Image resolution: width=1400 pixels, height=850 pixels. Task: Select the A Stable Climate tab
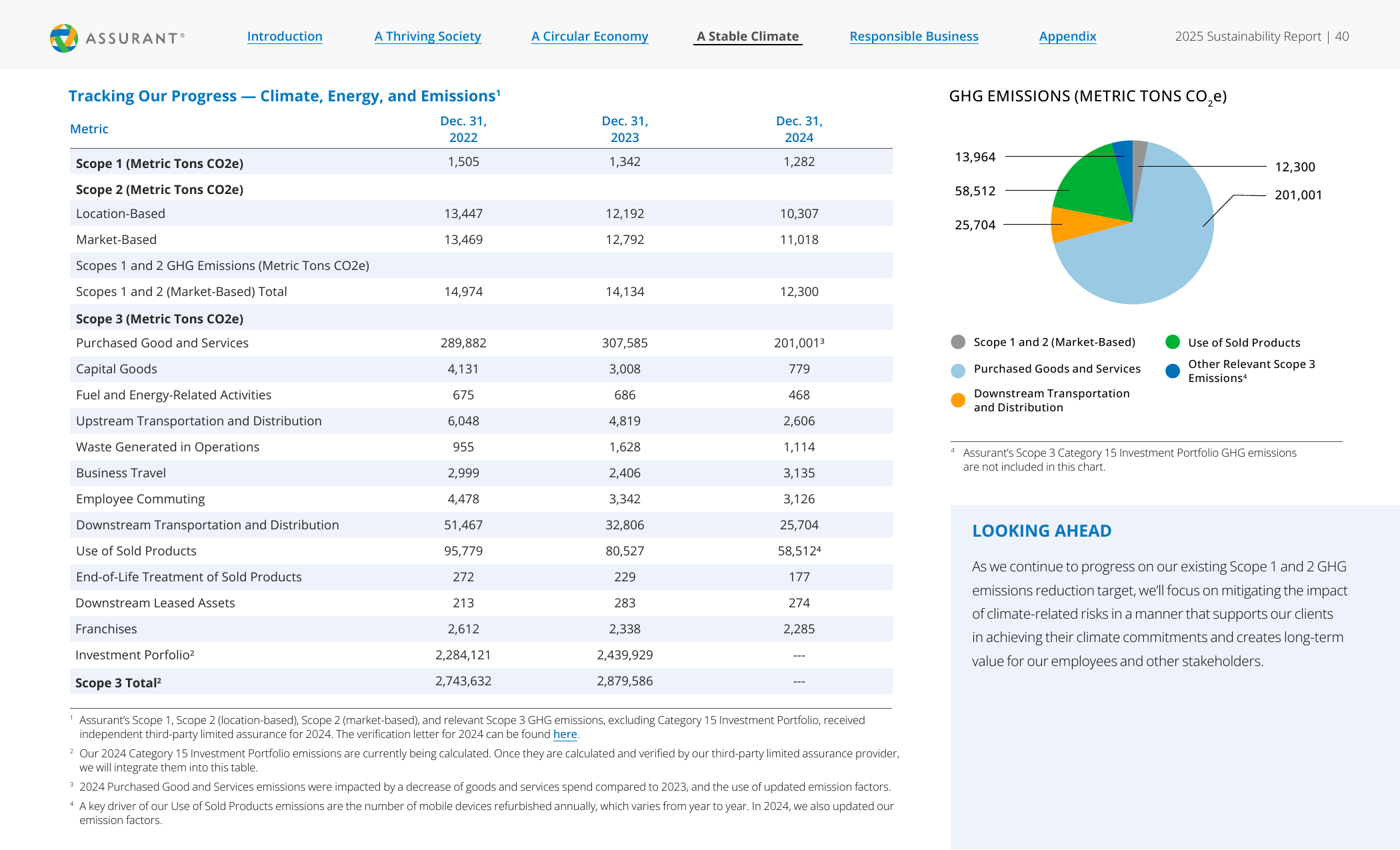(x=747, y=36)
